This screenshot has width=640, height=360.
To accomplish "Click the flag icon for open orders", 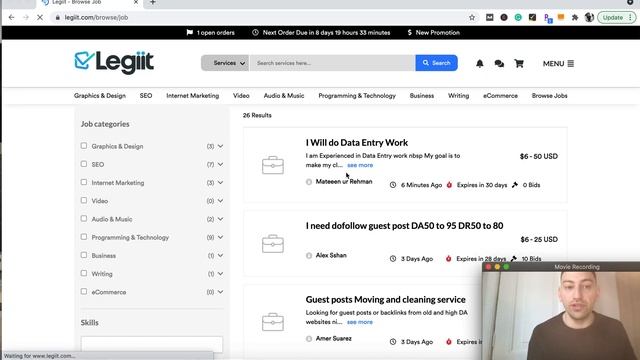I will (190, 32).
